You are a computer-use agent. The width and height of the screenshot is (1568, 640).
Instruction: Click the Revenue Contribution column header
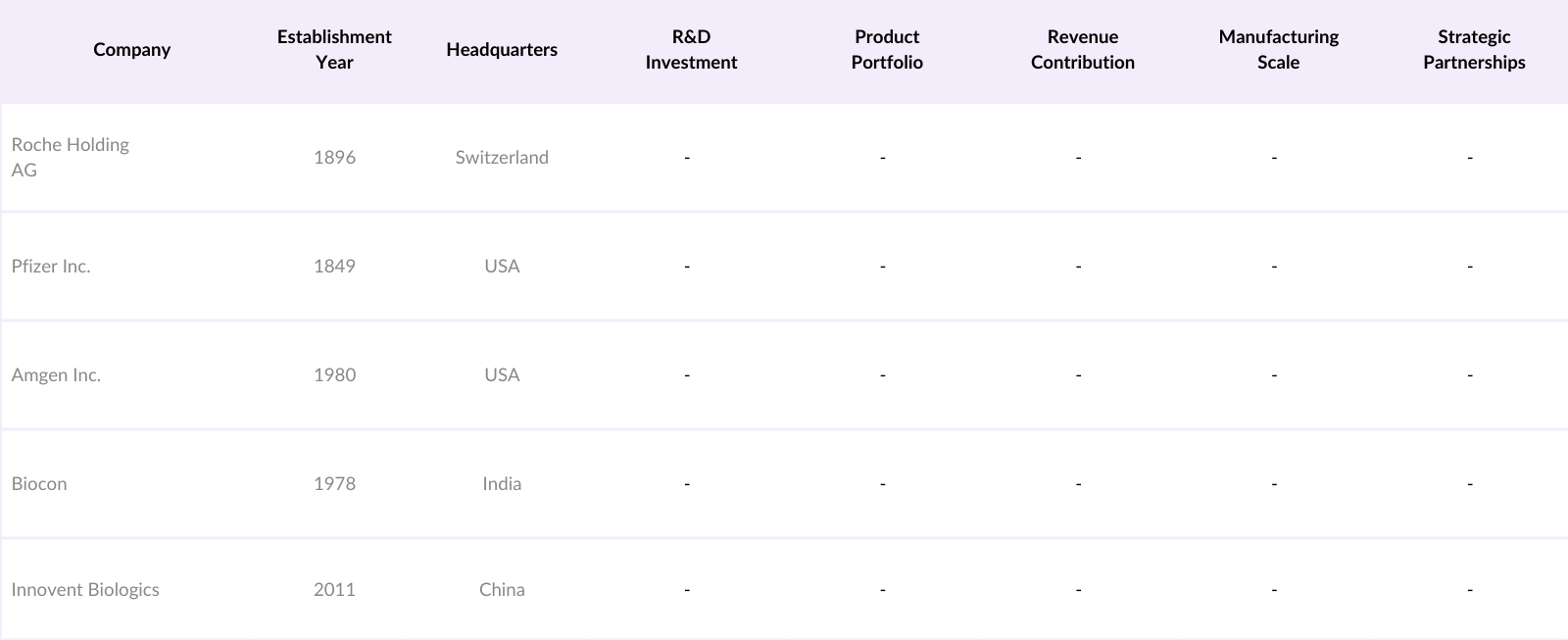1083,50
